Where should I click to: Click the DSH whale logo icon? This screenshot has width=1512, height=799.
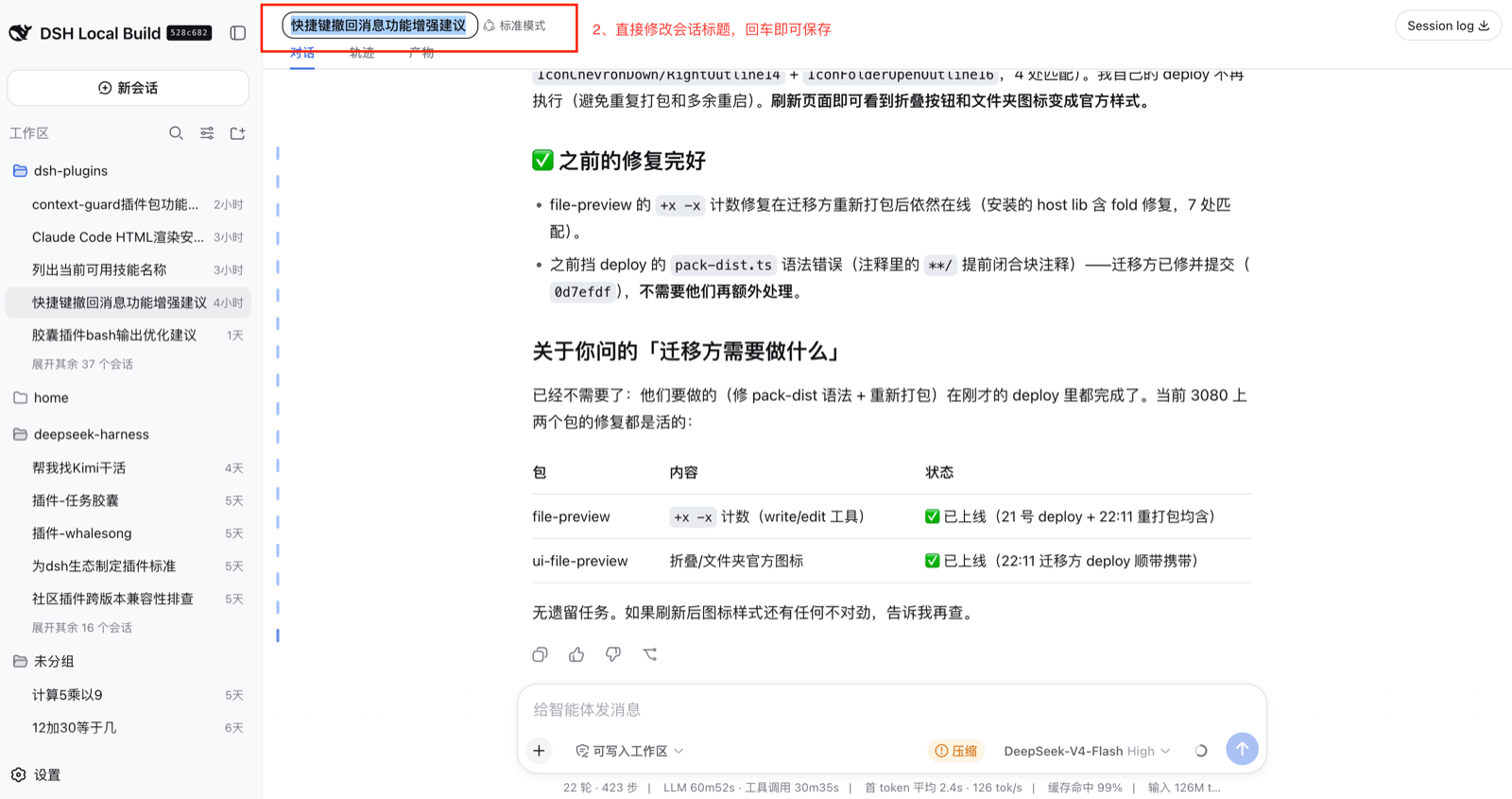[20, 33]
